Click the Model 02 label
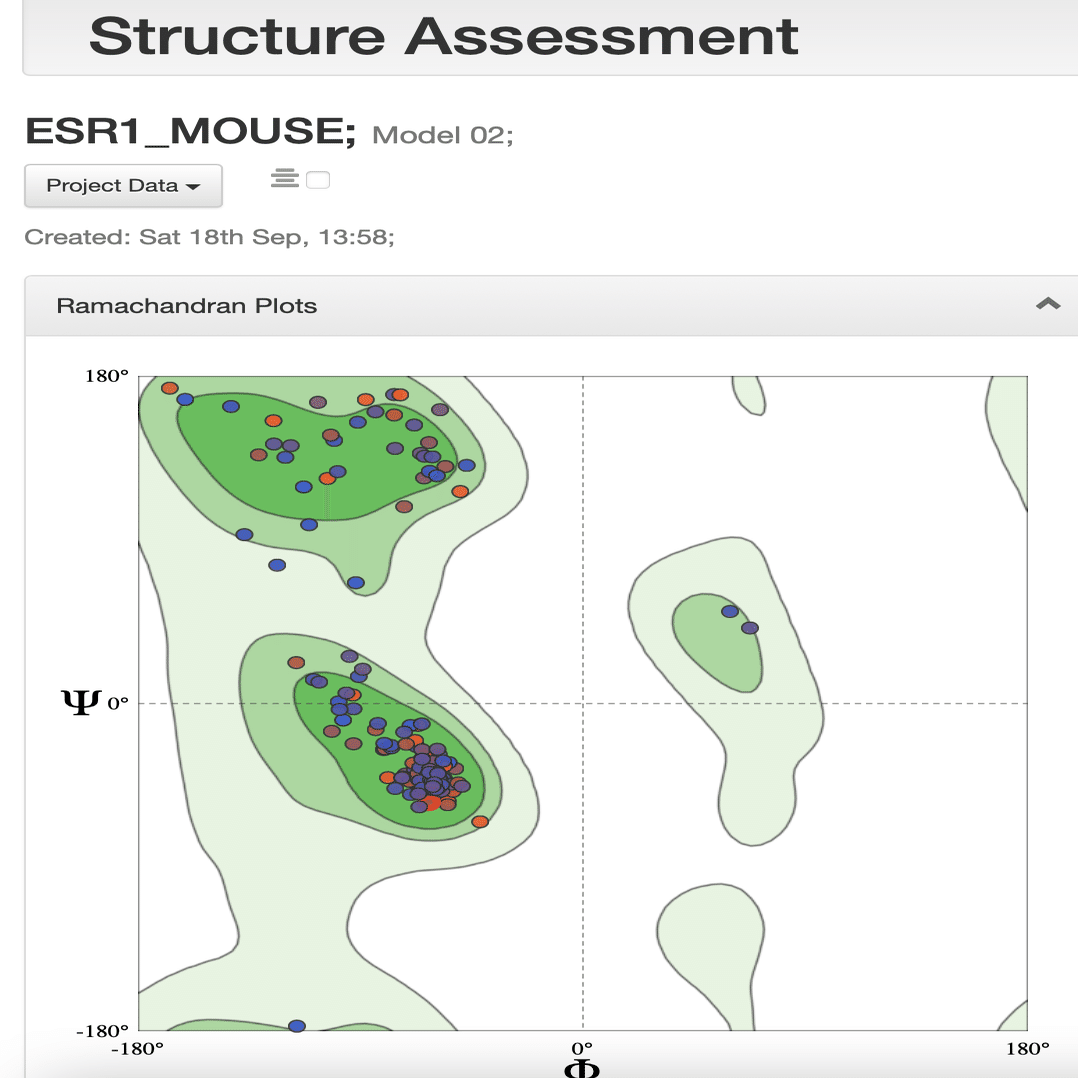 click(x=443, y=135)
